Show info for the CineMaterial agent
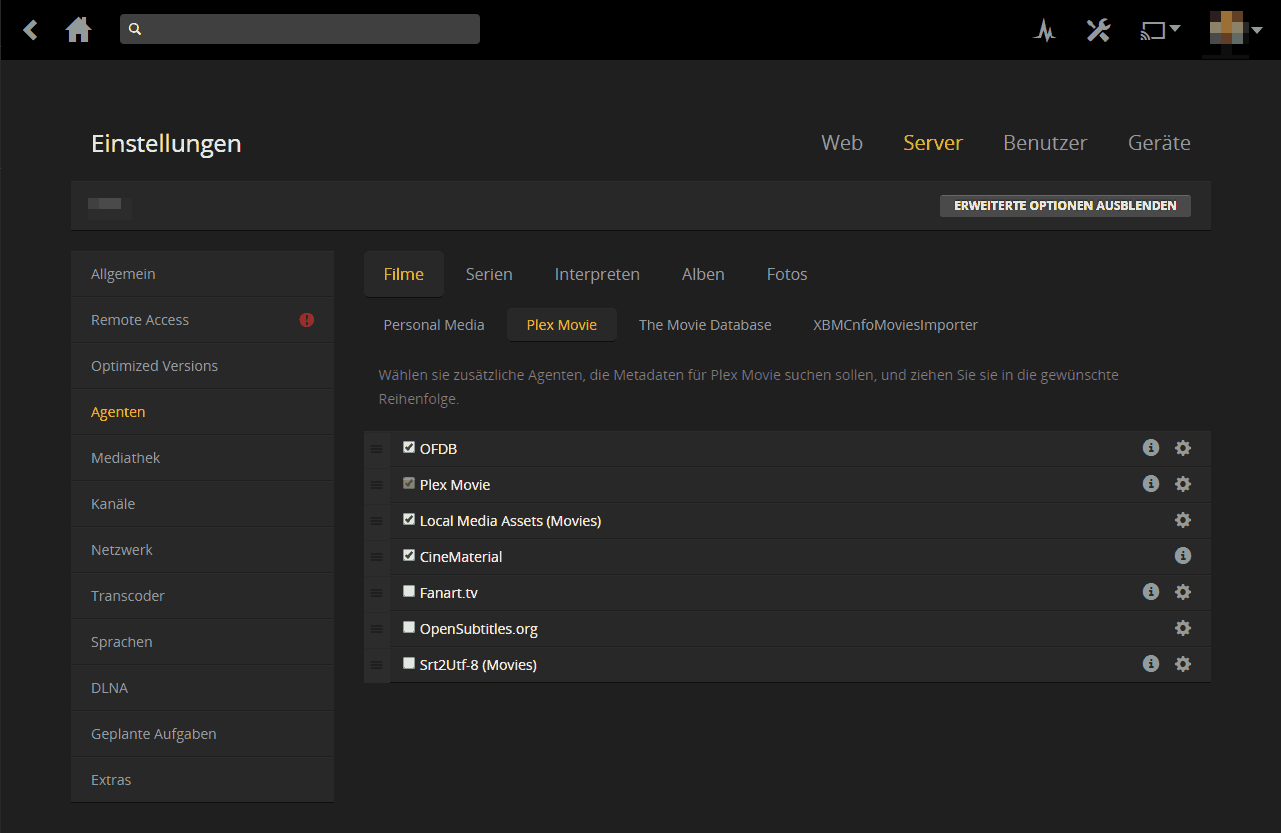 [1183, 556]
